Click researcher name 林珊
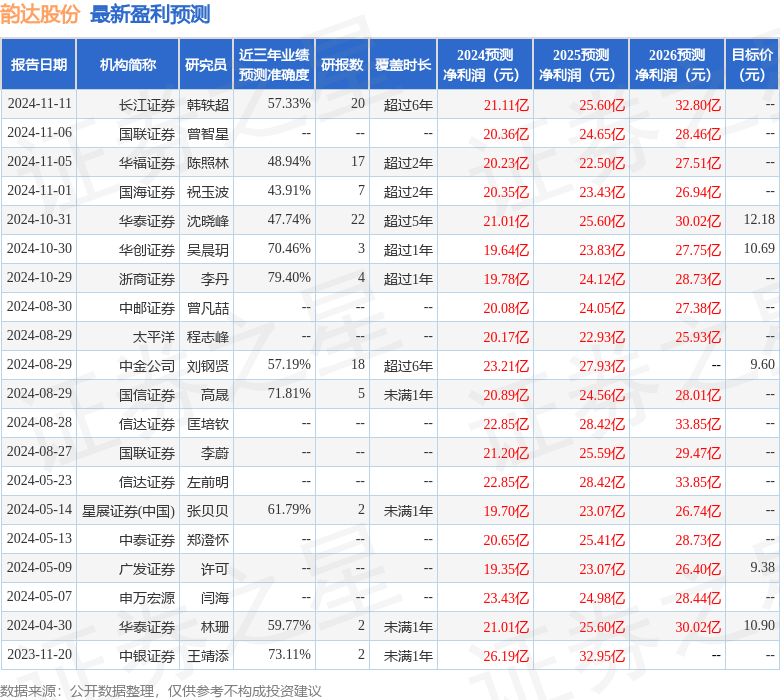This screenshot has height=700, width=780. 215,627
